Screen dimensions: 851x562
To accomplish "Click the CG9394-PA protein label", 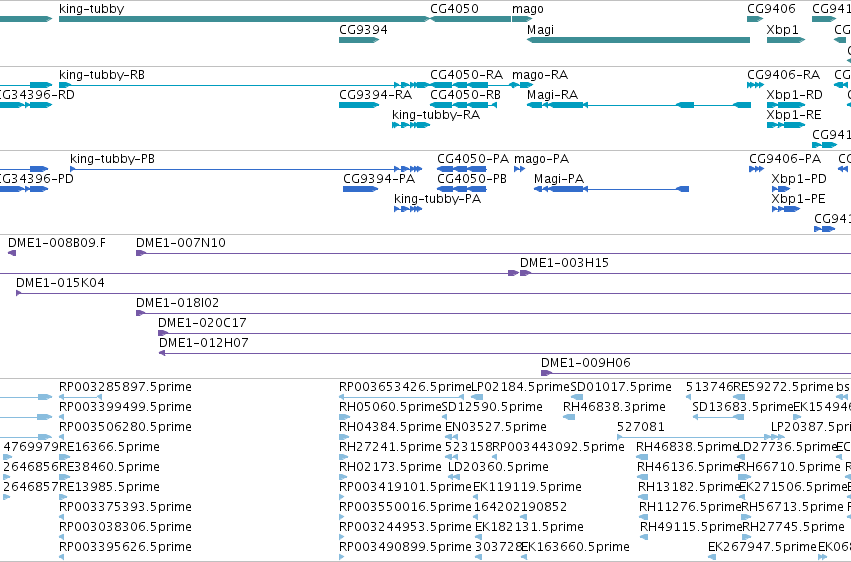I will coord(379,178).
